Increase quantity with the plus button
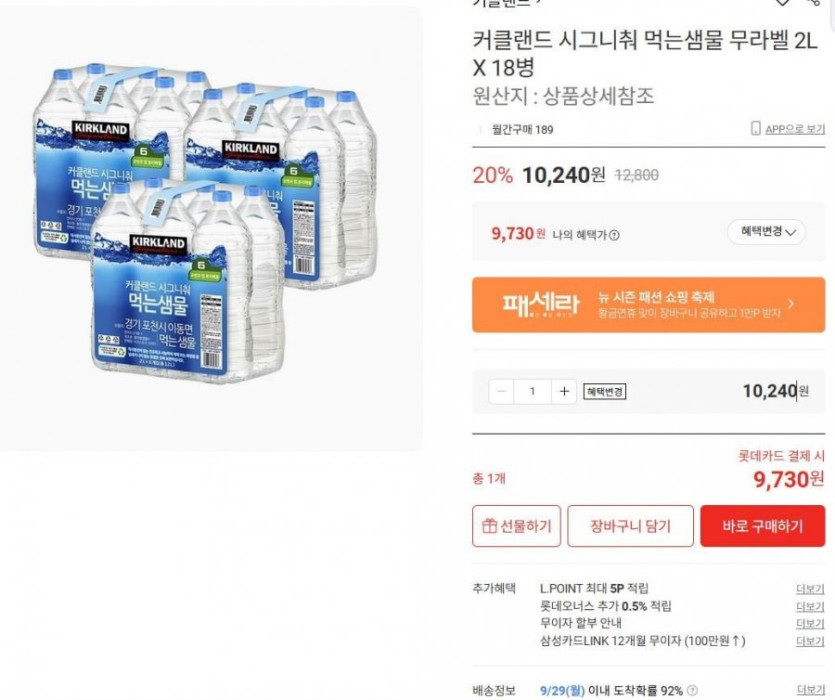 (x=564, y=391)
